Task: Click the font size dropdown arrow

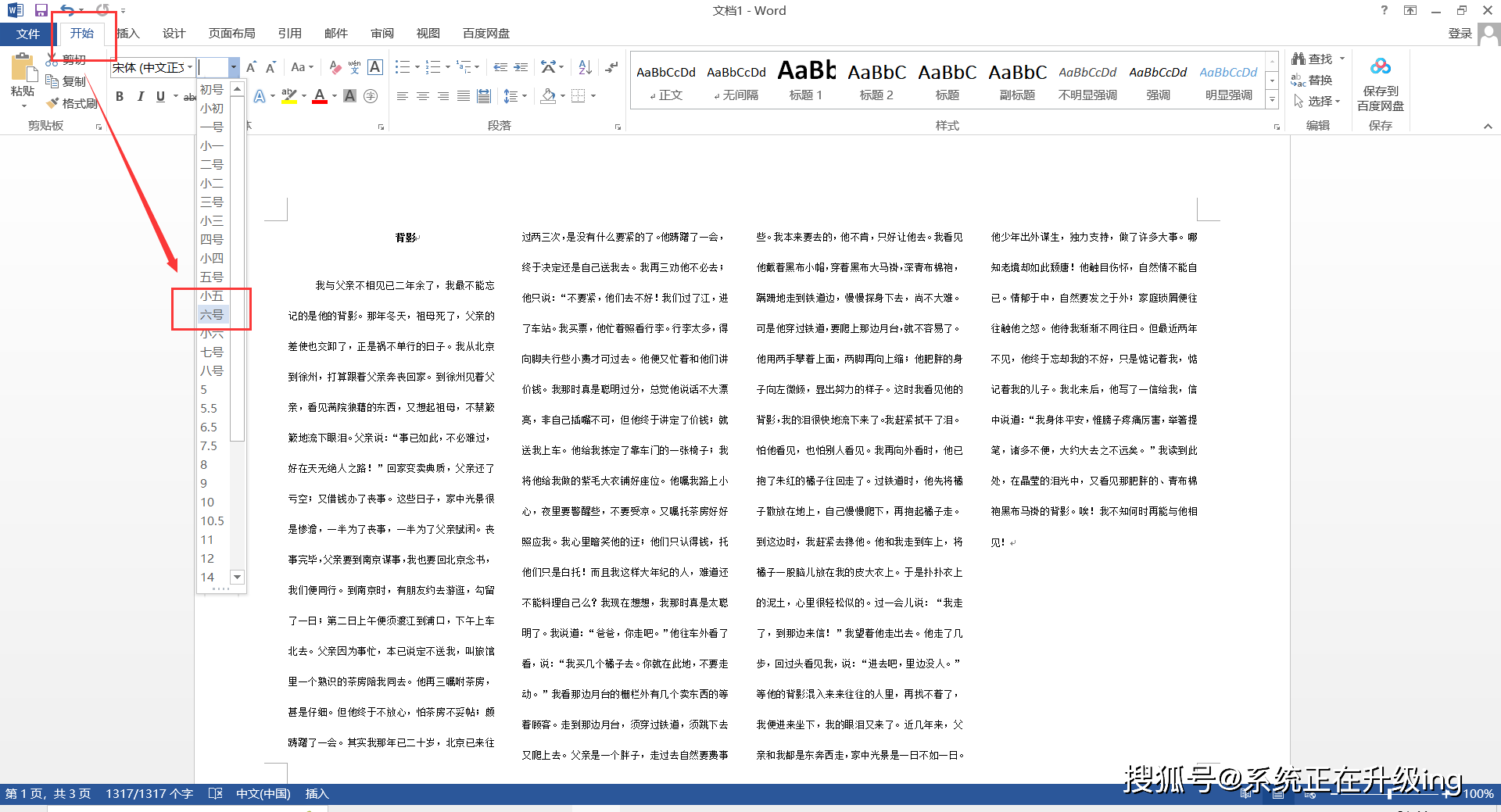Action: 233,67
